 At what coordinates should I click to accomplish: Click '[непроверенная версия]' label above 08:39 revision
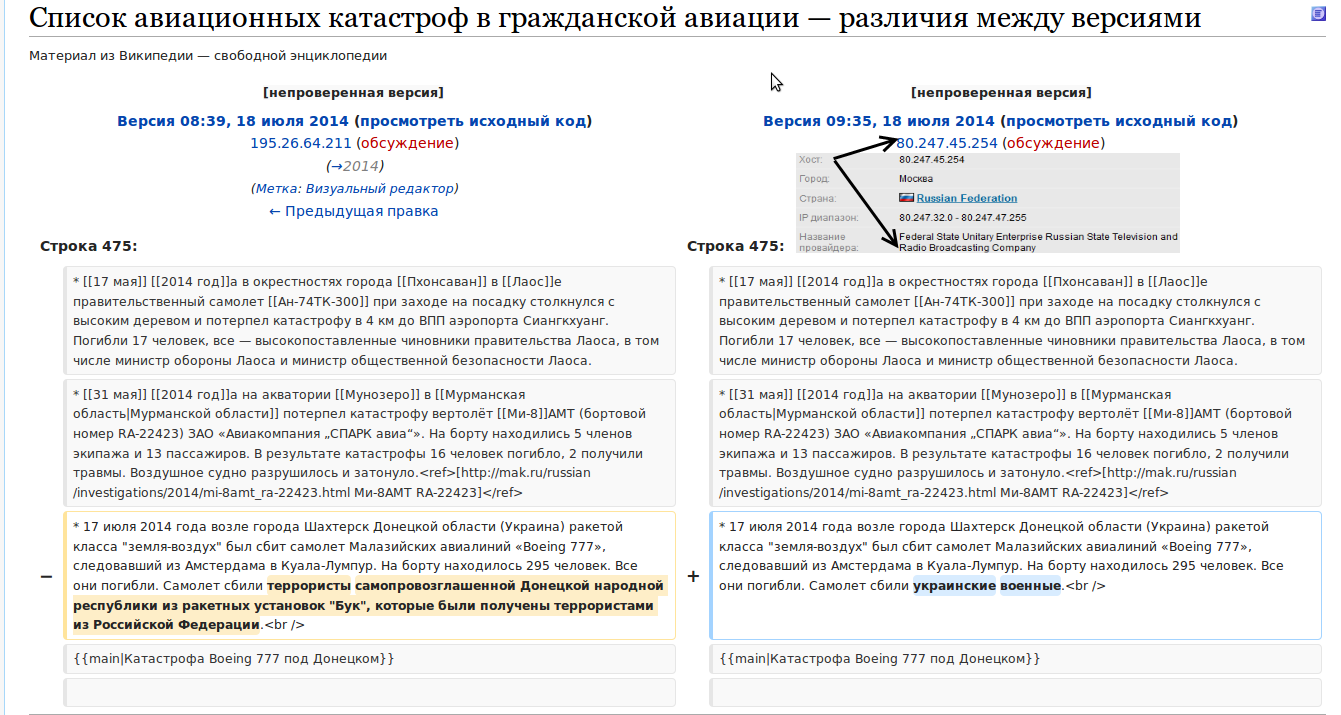pos(354,93)
